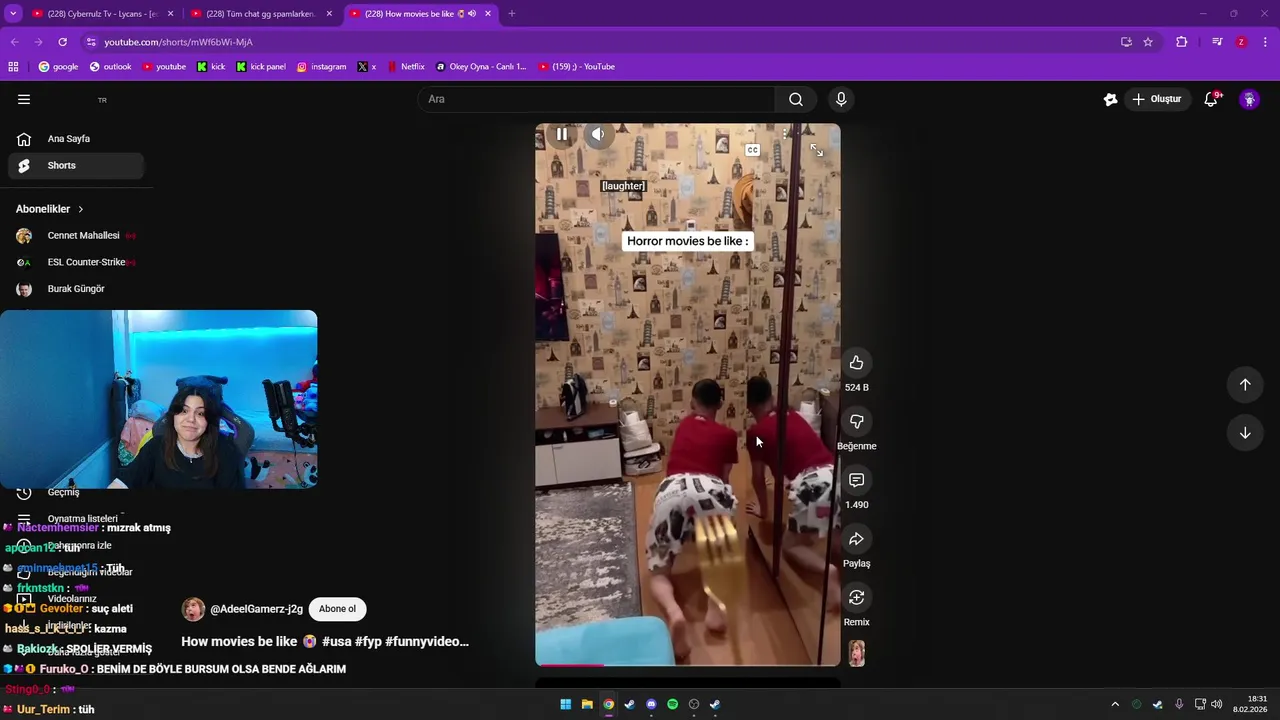Subscribe with the Abone ol button
The height and width of the screenshot is (720, 1280).
[x=337, y=609]
